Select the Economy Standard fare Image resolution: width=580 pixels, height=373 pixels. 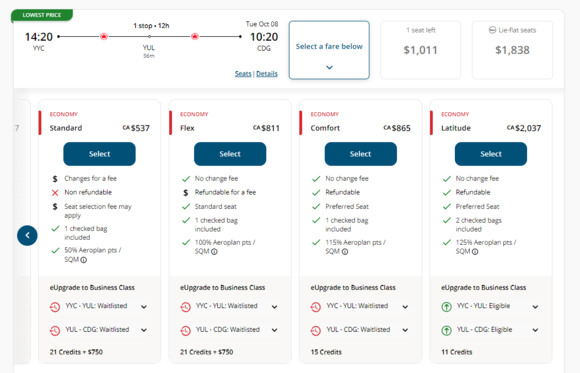(100, 154)
